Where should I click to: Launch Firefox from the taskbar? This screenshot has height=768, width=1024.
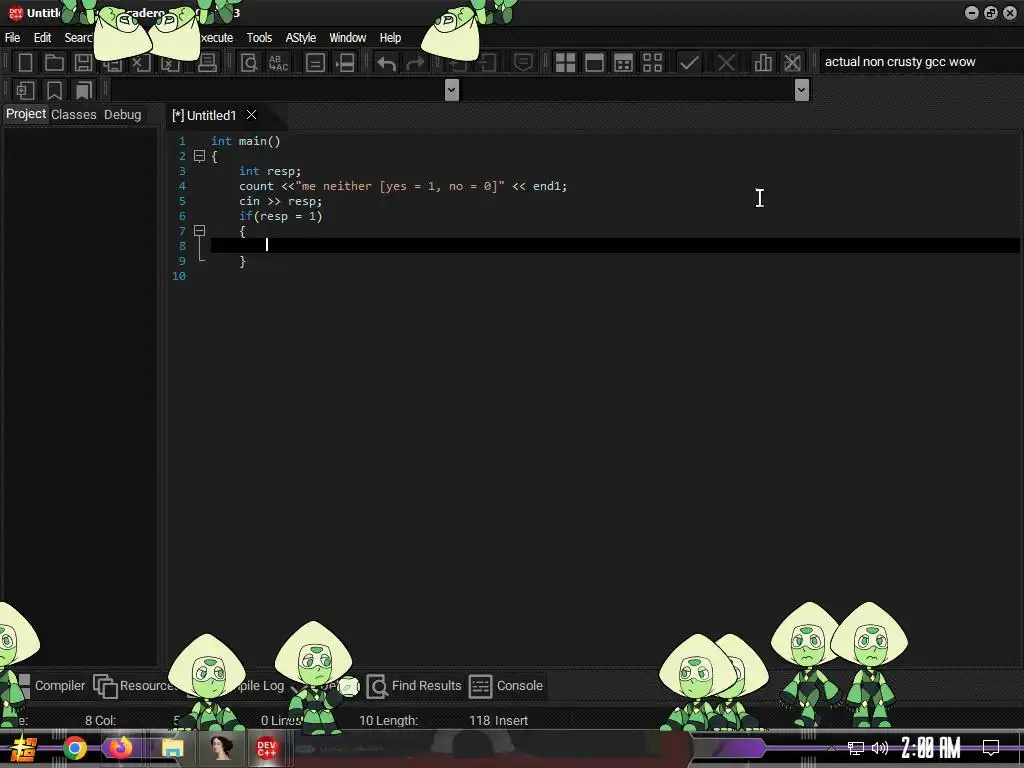[x=120, y=748]
